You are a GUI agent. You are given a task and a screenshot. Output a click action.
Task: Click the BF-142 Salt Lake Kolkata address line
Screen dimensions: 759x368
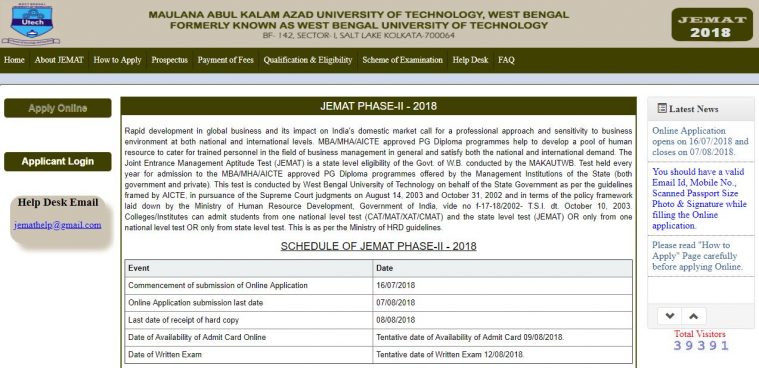[359, 36]
